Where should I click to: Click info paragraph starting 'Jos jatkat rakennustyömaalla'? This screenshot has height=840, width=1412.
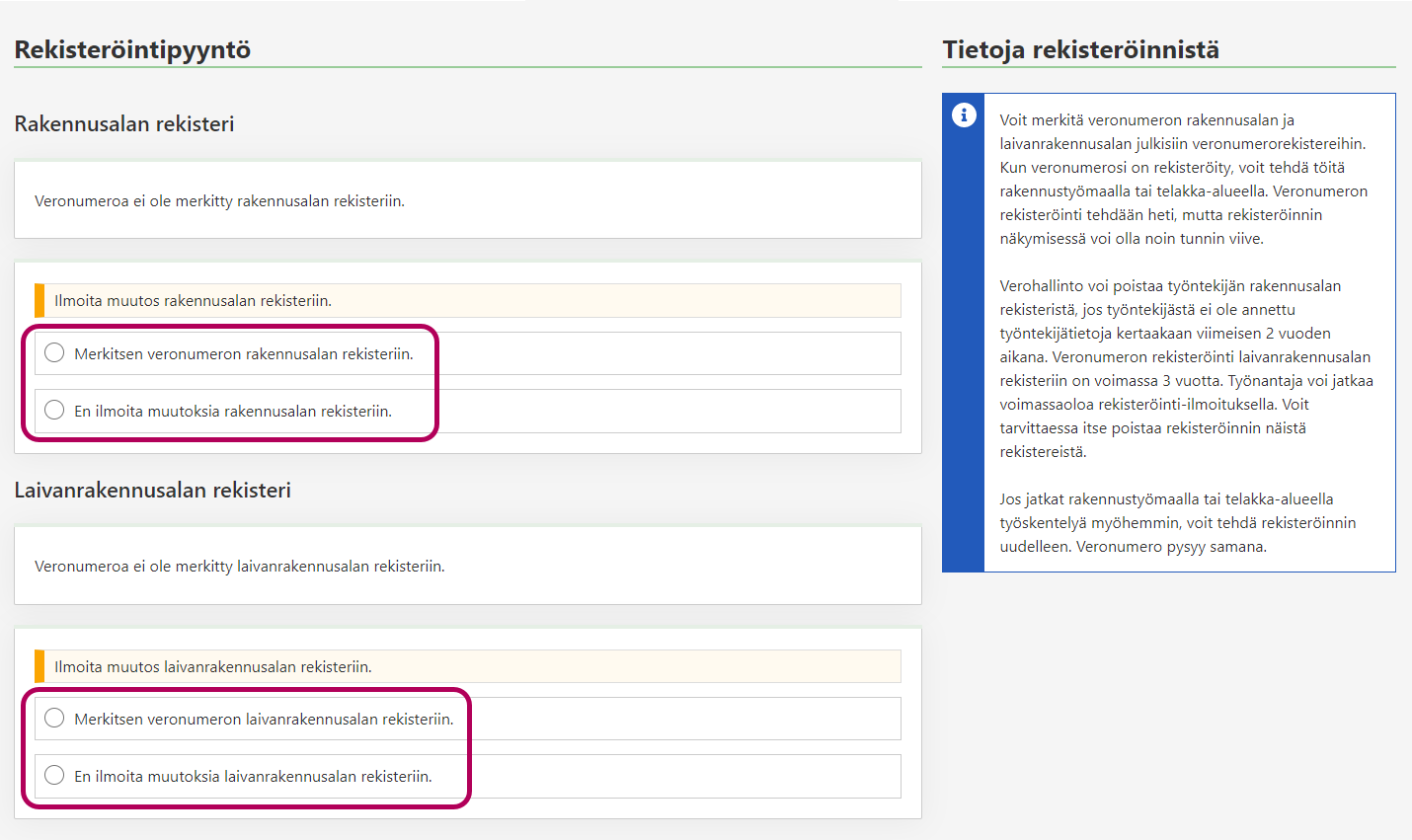pyautogui.click(x=1177, y=522)
